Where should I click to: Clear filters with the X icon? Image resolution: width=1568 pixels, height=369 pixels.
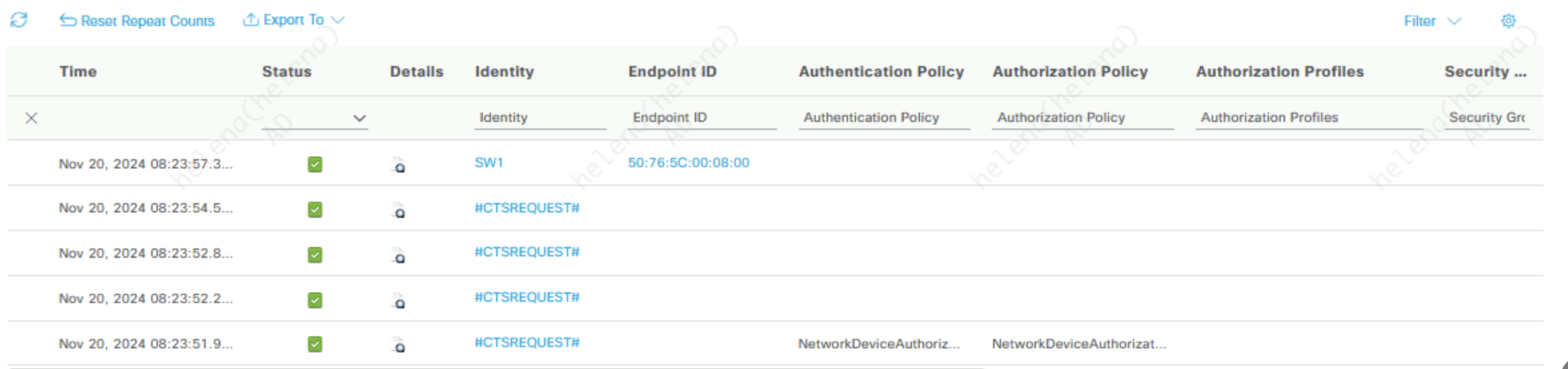coord(31,118)
